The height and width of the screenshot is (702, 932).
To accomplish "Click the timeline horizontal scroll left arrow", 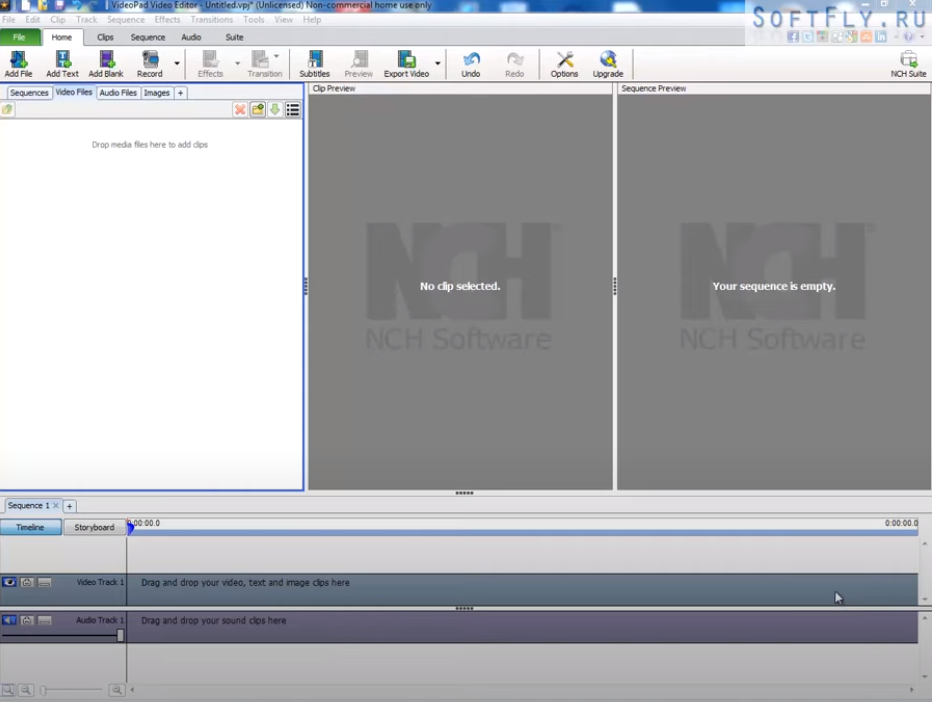I will click(132, 690).
